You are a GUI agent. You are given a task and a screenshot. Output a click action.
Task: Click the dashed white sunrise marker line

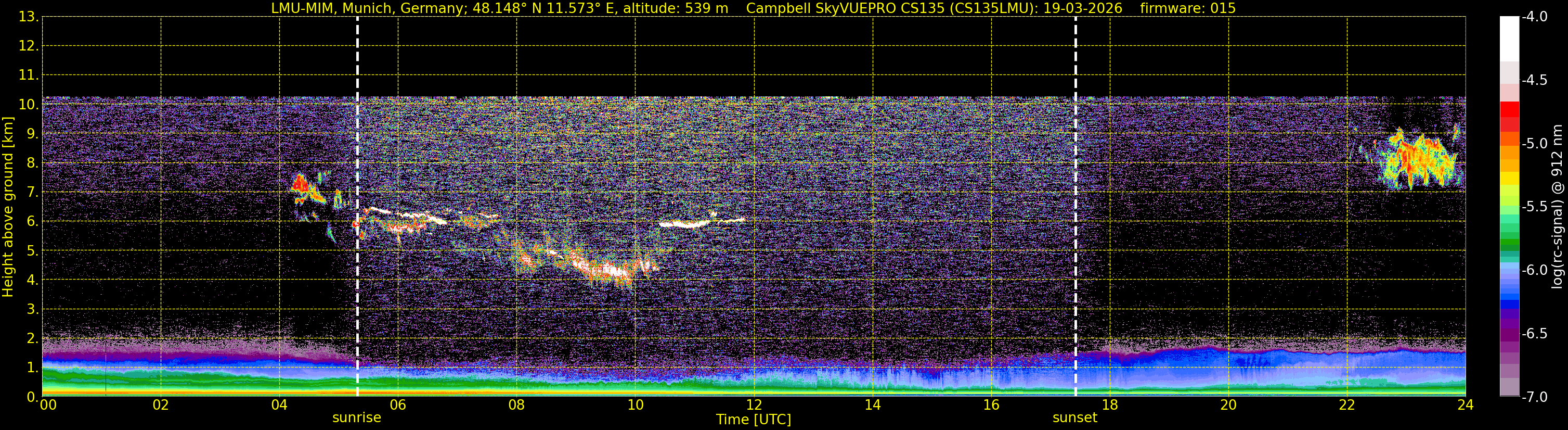click(x=357, y=207)
